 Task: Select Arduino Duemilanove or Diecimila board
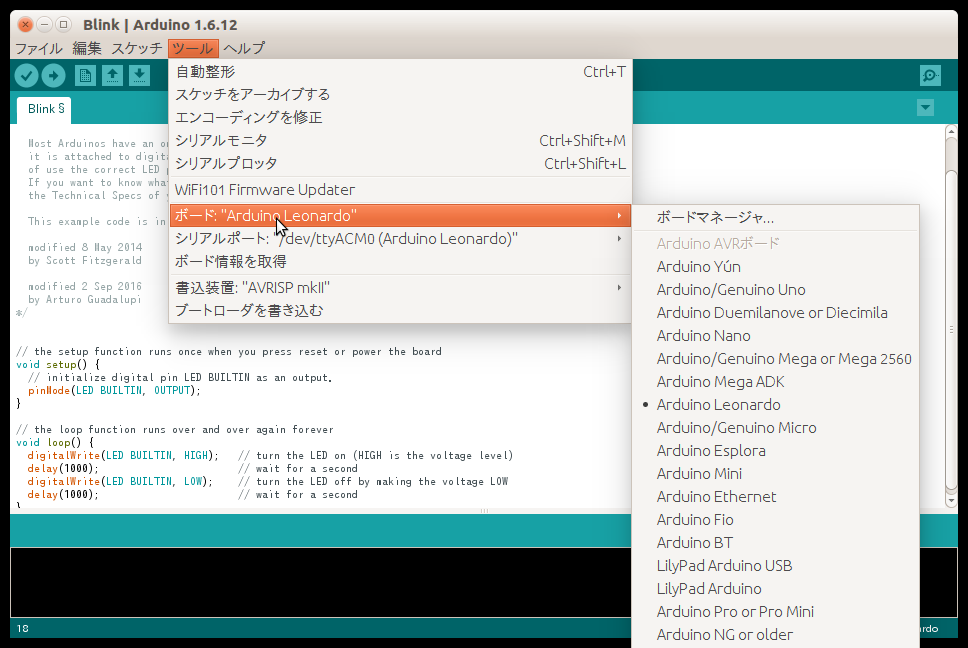click(775, 312)
